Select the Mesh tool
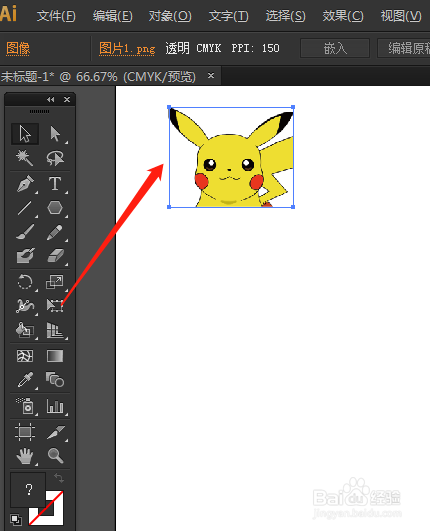The image size is (430, 531). [x=25, y=356]
